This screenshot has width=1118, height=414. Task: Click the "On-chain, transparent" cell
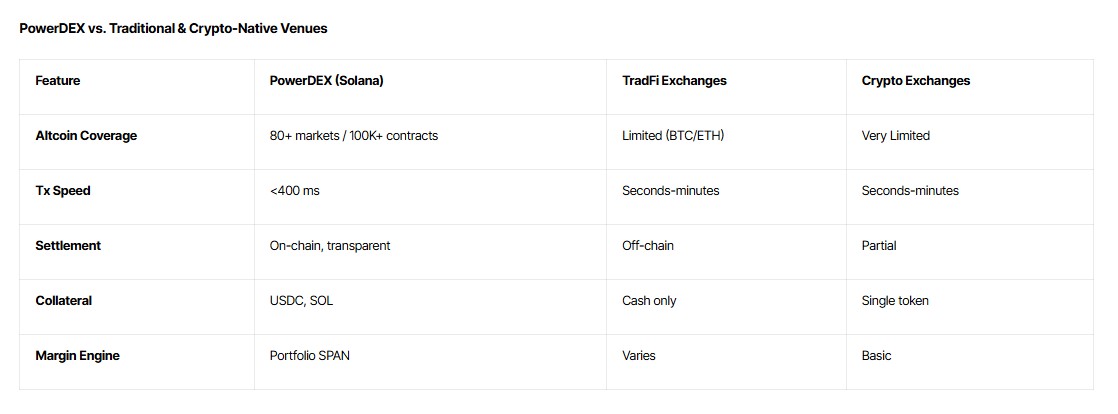pyautogui.click(x=329, y=246)
